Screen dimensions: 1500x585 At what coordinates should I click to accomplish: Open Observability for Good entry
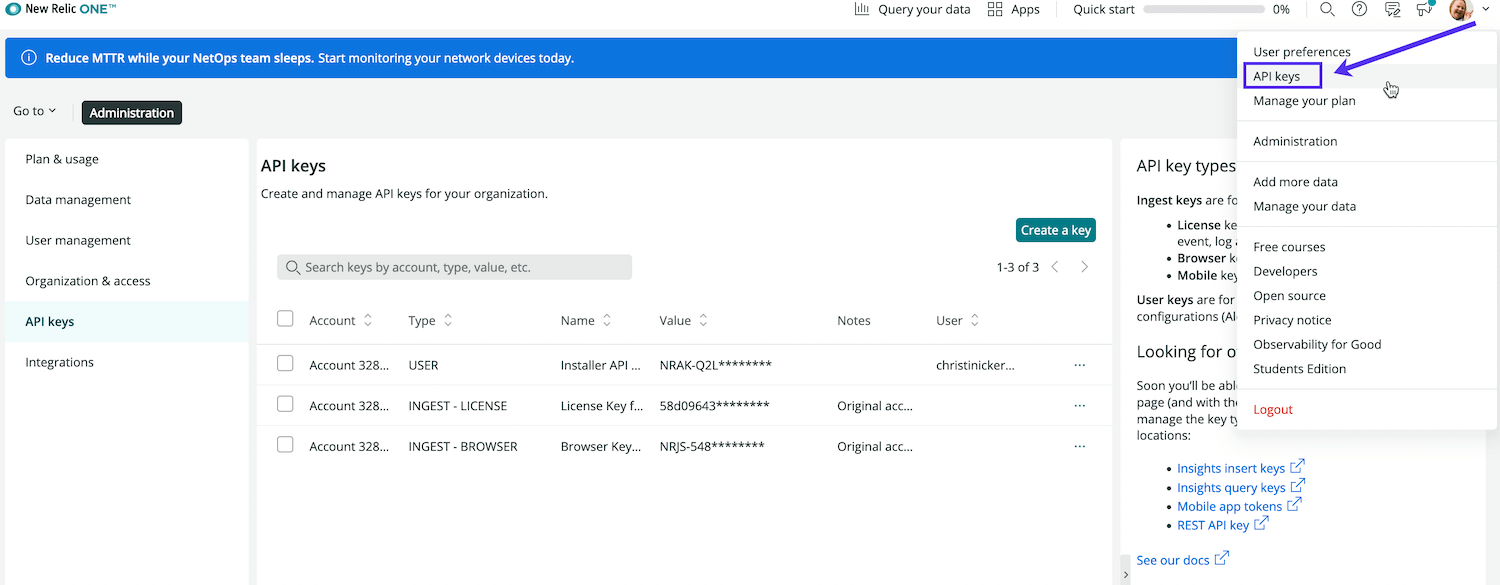point(1317,344)
